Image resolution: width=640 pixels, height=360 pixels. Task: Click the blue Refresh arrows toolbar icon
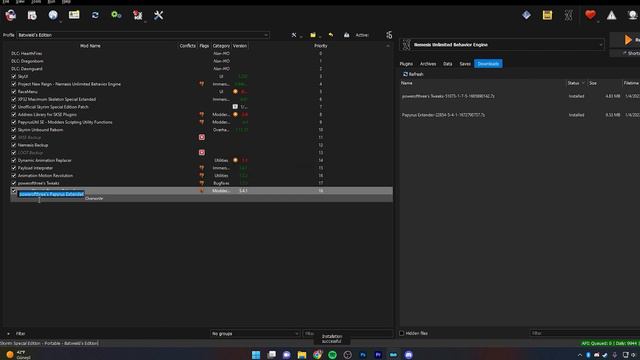[x=95, y=15]
